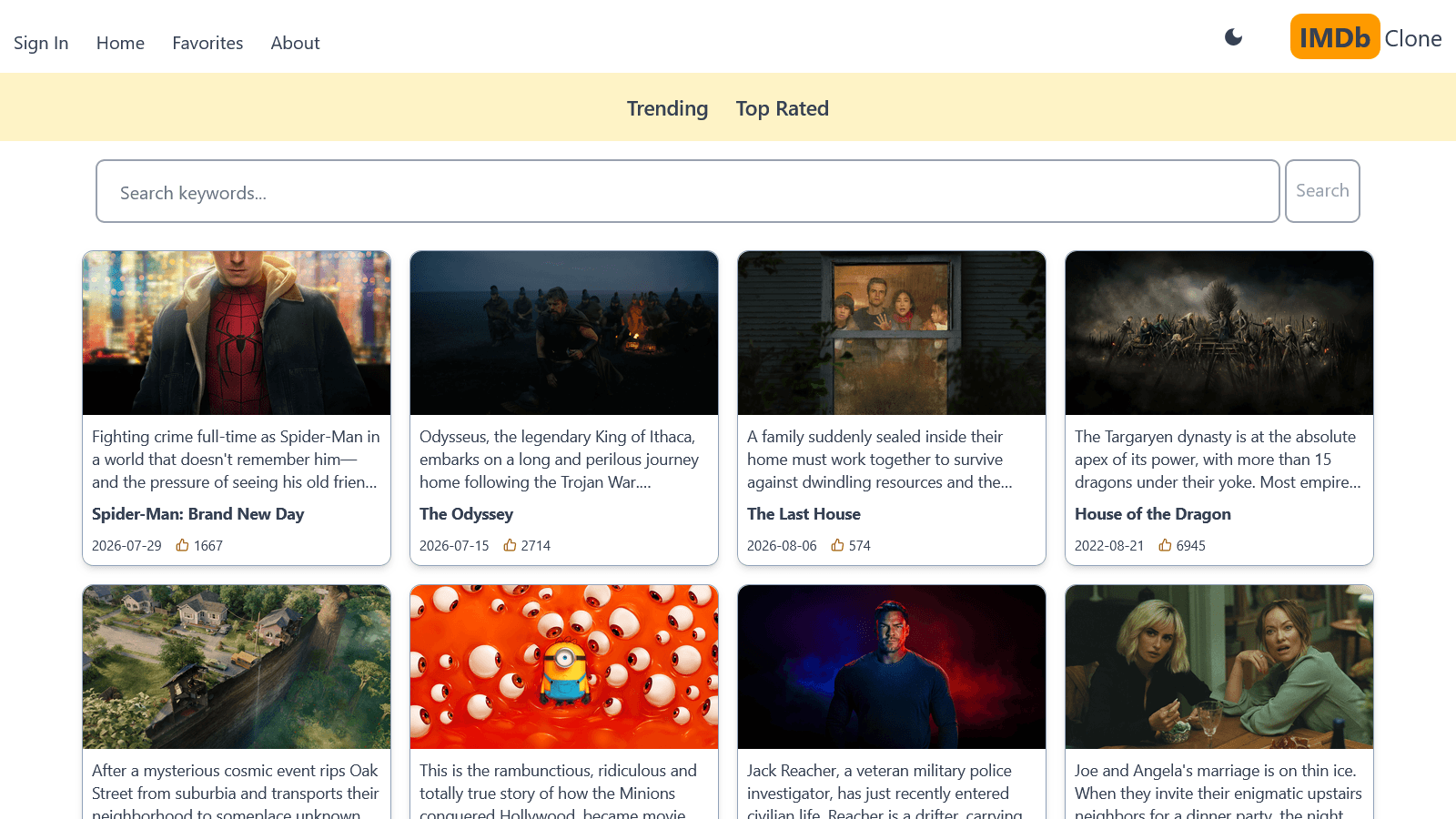Click the description starting 'After a mysterious cosmic event'

(x=236, y=790)
